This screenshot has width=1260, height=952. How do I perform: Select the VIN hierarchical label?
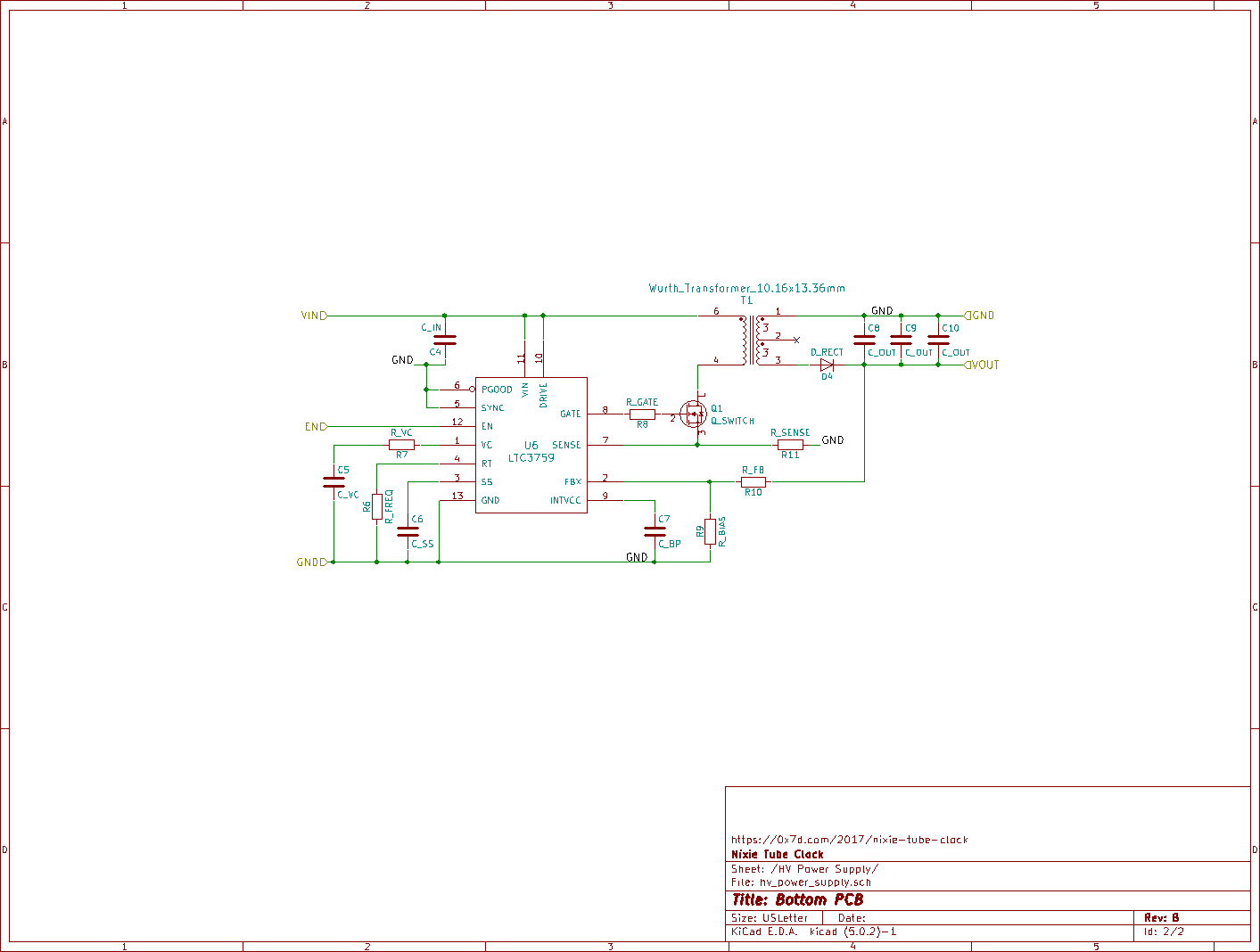(x=314, y=316)
